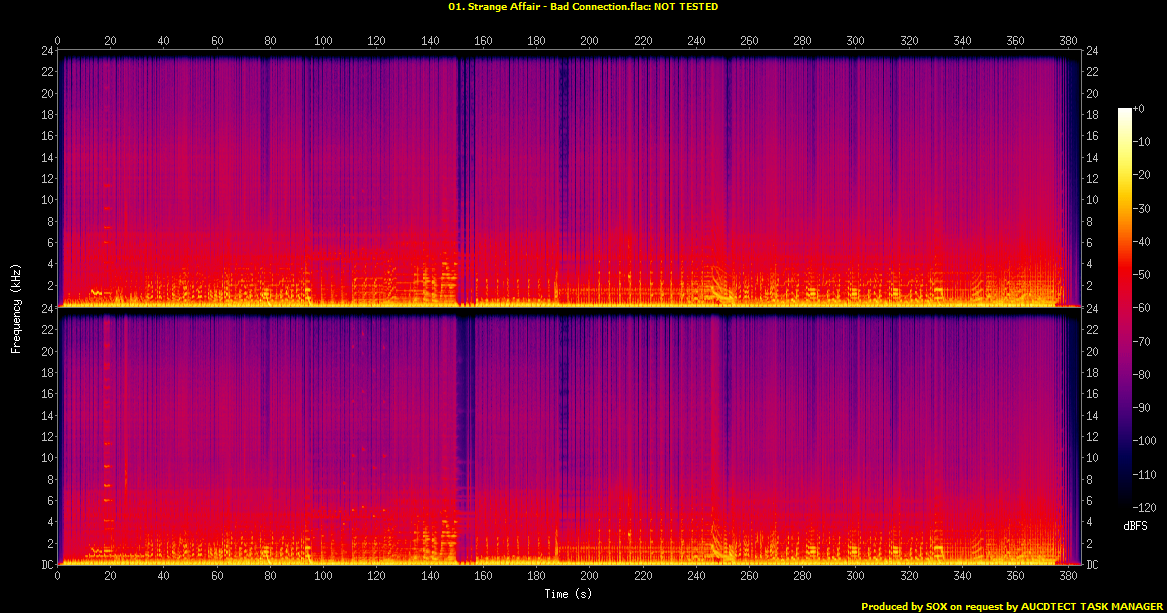Click the title '01. Strange Affair - Bad Connection.flac: NOT TESTED'

coord(583,7)
